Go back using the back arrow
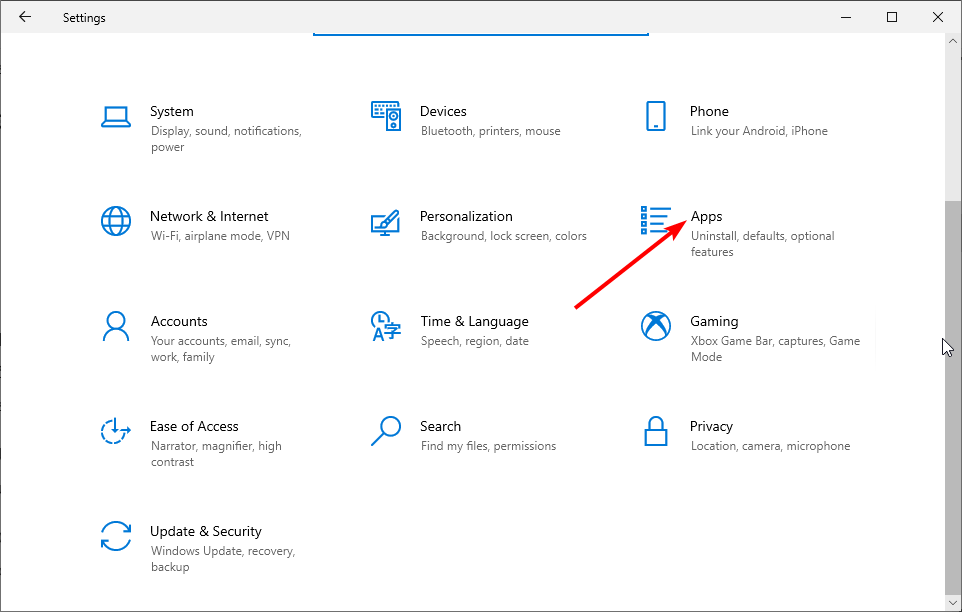The width and height of the screenshot is (962, 612). tap(25, 17)
